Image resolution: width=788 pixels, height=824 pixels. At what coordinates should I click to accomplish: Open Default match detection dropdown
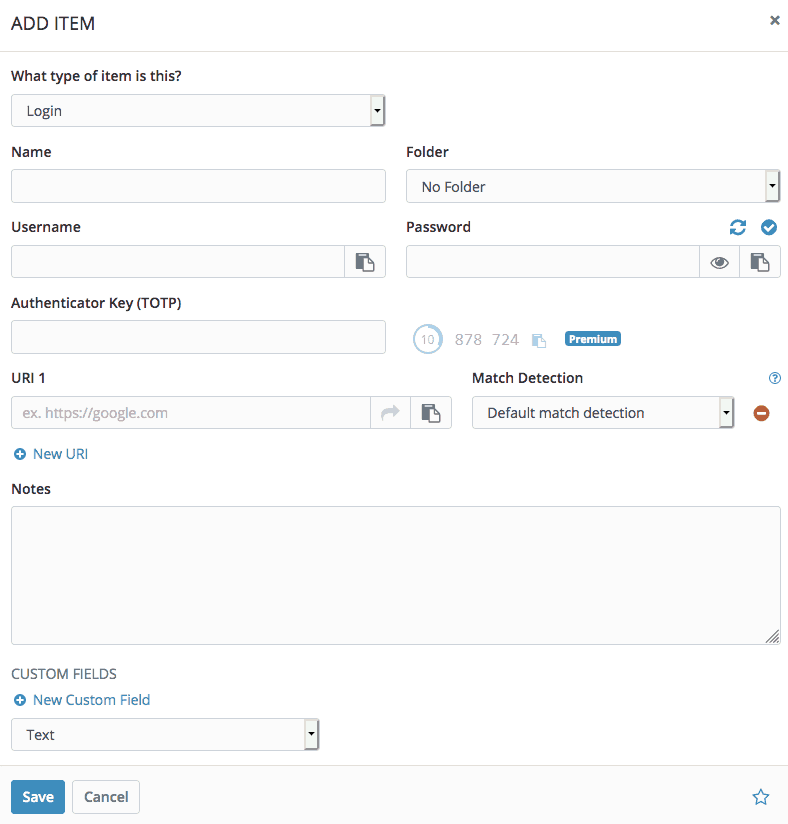[603, 413]
